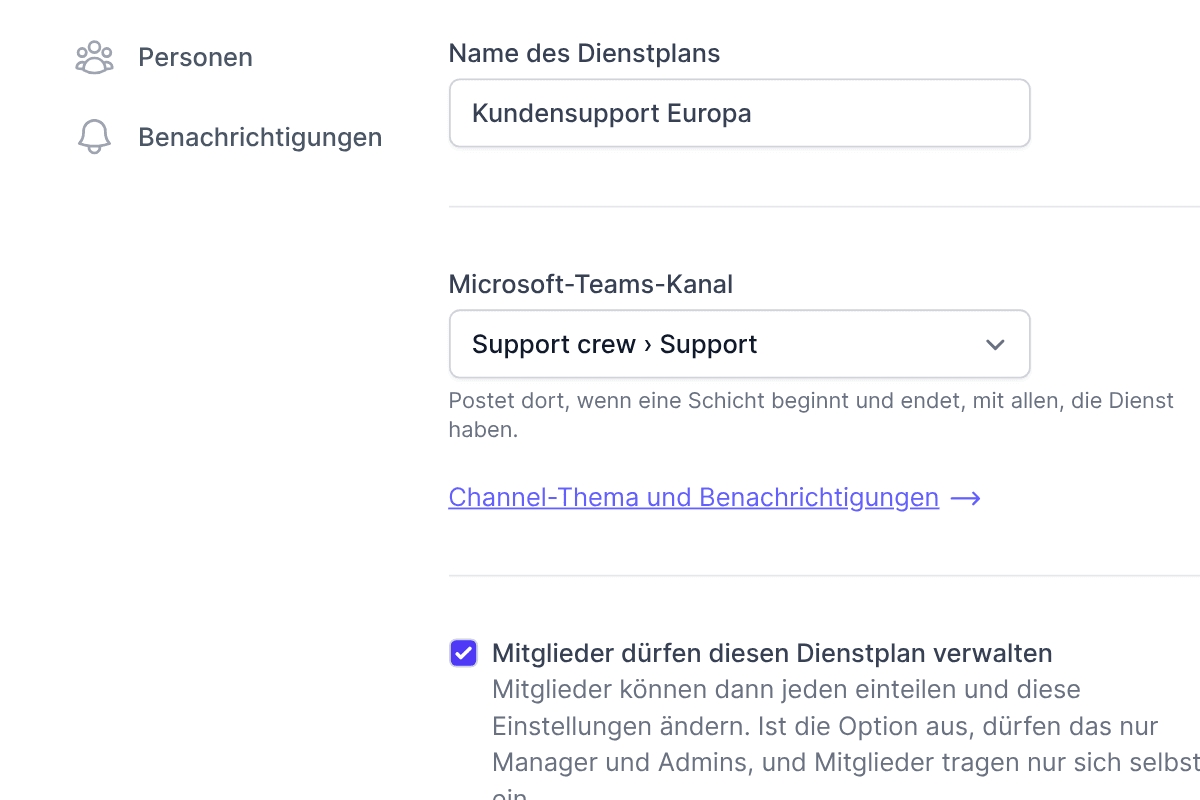Uncheck Mitglieder dürfen diesen Dienstplan verwalten

[x=463, y=653]
